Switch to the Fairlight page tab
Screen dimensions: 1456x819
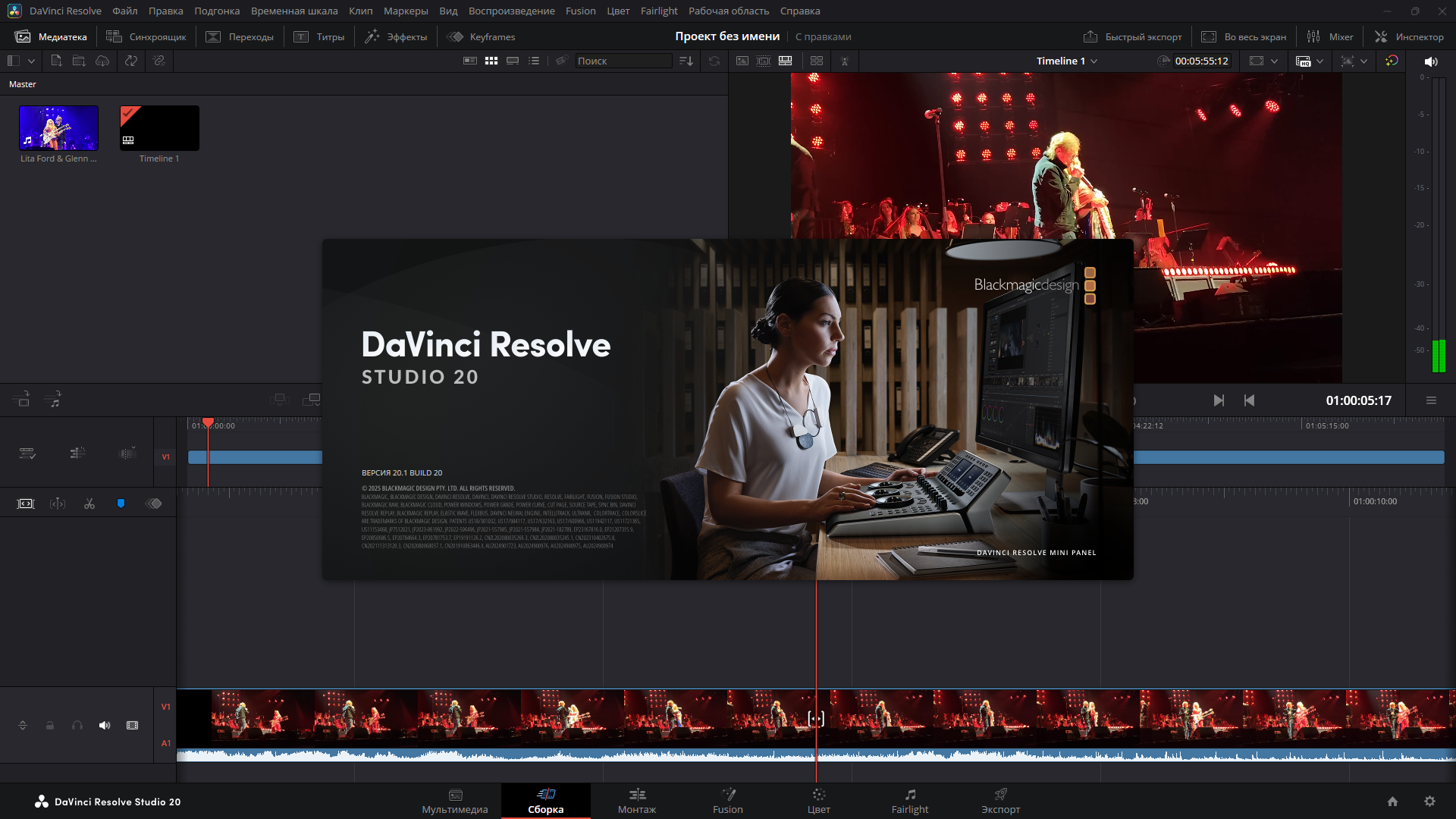click(x=910, y=802)
